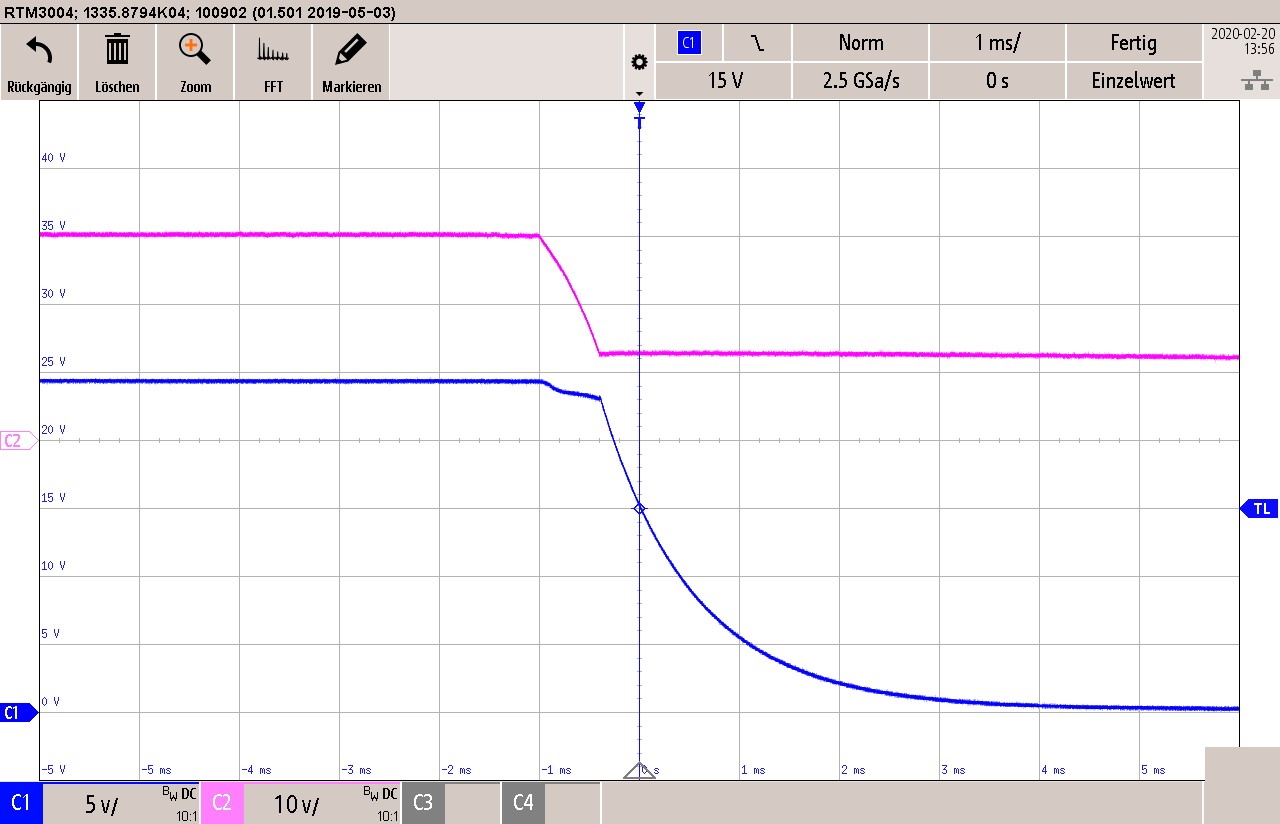Adjust the 15 V trigger level field
Image resolution: width=1280 pixels, height=824 pixels.
point(725,81)
